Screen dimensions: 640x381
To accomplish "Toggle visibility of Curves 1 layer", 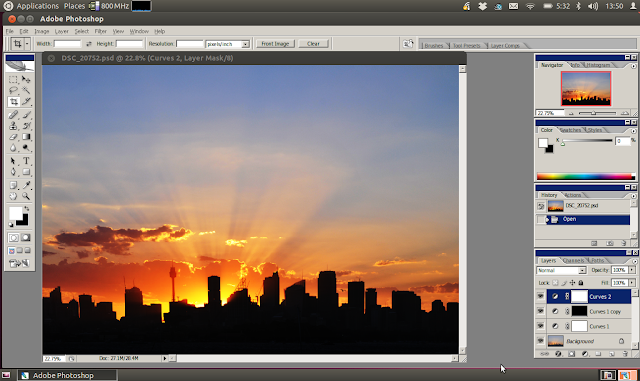I will [541, 326].
